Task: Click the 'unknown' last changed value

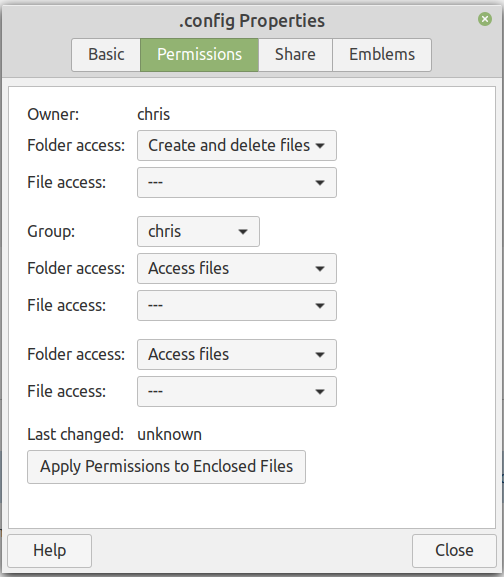Action: 169,435
